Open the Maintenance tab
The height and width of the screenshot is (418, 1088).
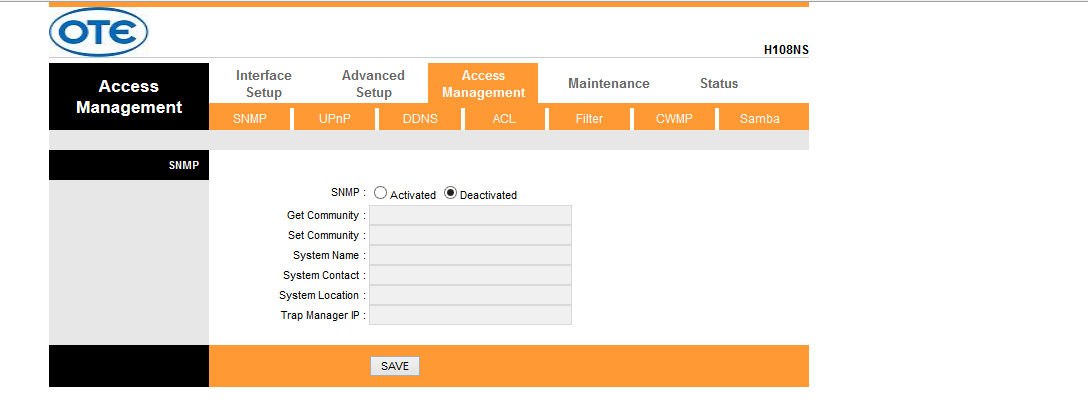[x=609, y=83]
